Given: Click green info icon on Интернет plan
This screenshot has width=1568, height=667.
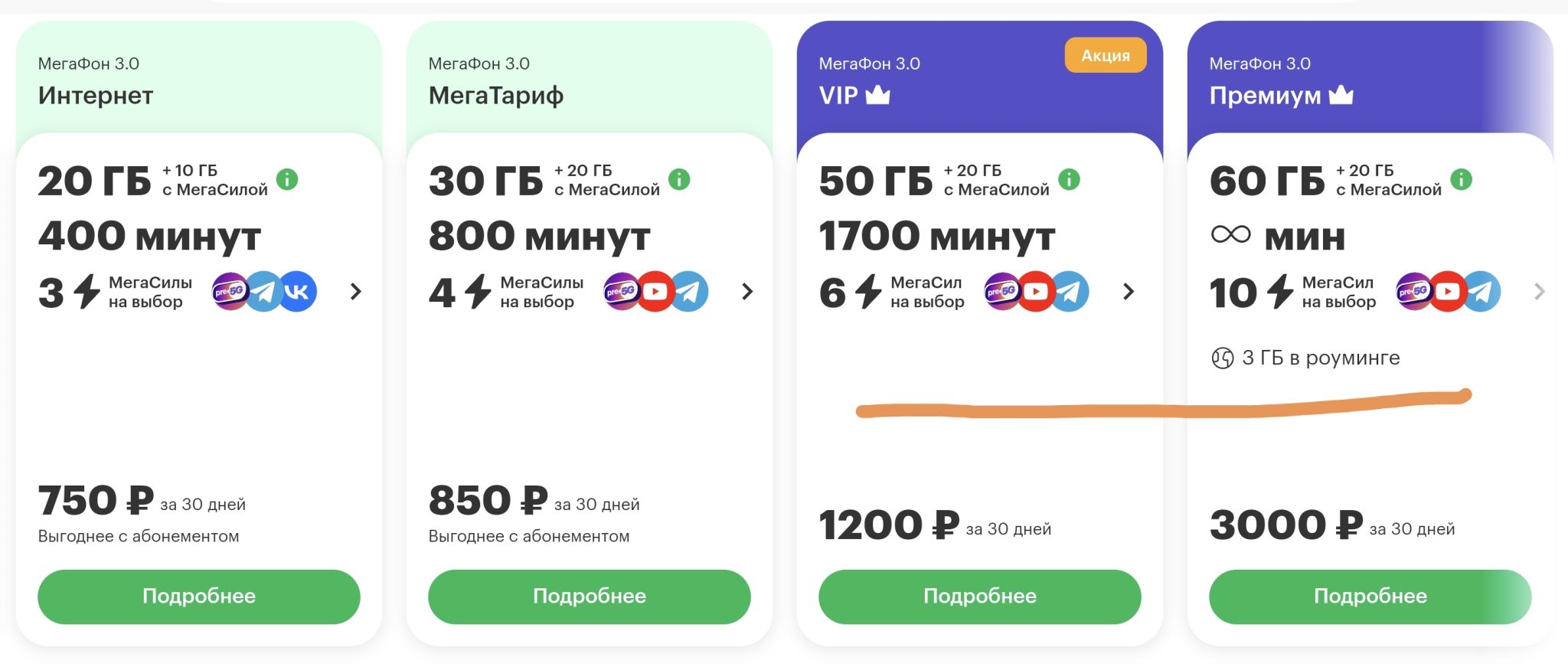Looking at the screenshot, I should pos(287,180).
